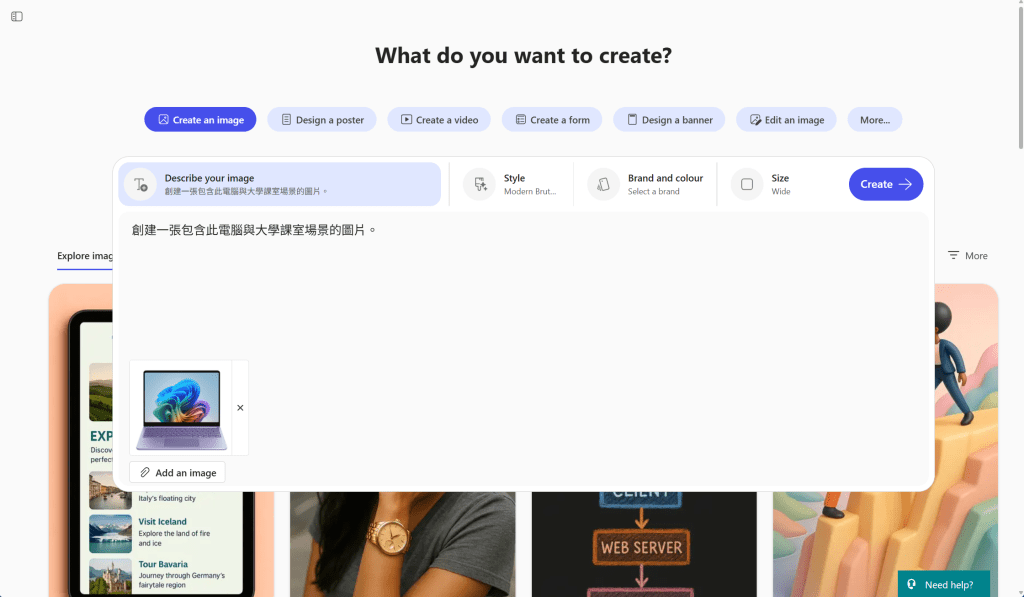Click into the image description text area
1024x597 pixels.
(523, 285)
